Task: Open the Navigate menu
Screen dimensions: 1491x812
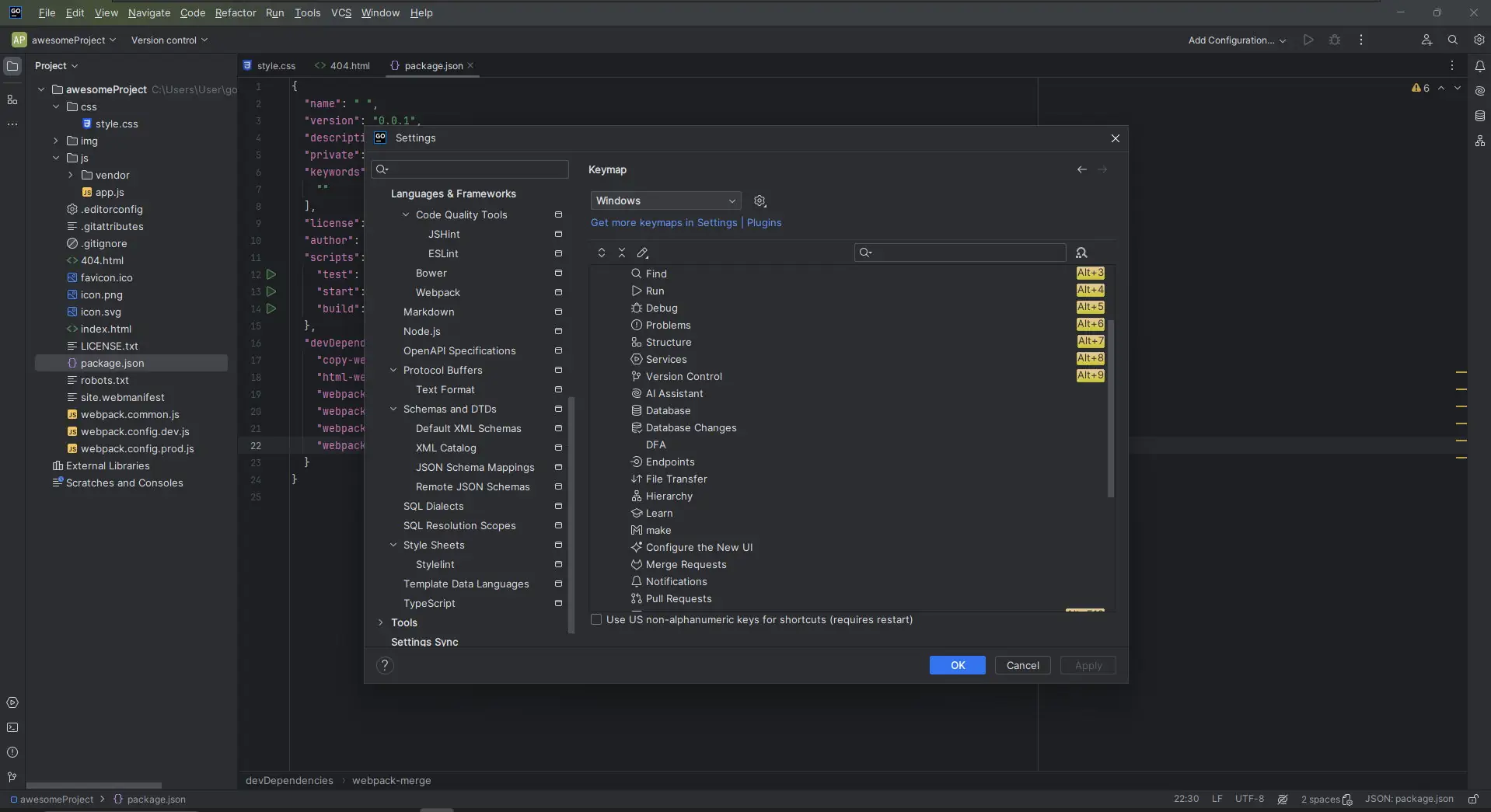Action: [x=149, y=13]
